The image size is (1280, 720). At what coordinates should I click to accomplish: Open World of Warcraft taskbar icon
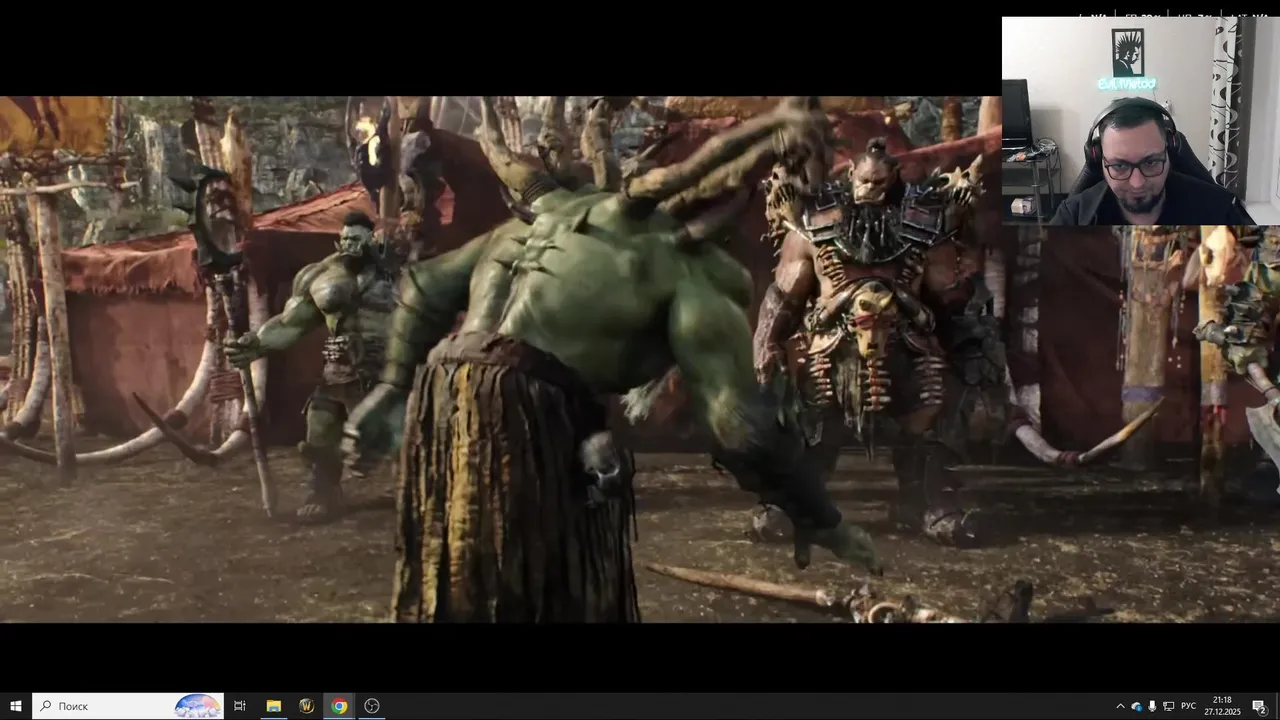pos(306,706)
